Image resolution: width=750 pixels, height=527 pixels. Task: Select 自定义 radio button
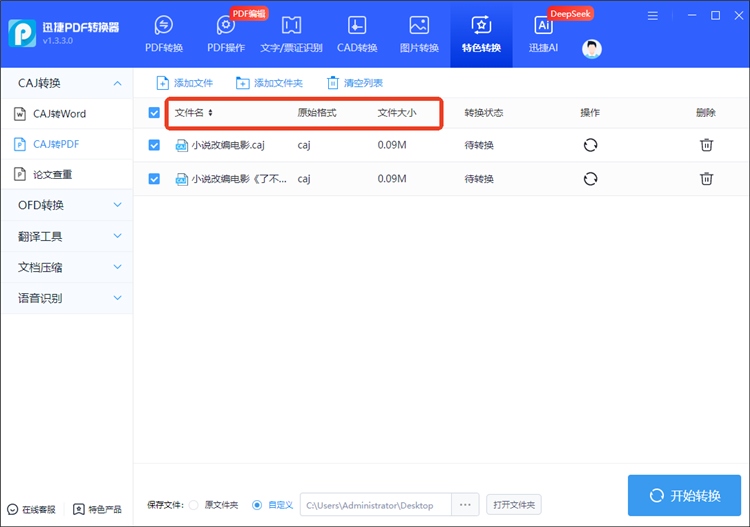[x=257, y=505]
